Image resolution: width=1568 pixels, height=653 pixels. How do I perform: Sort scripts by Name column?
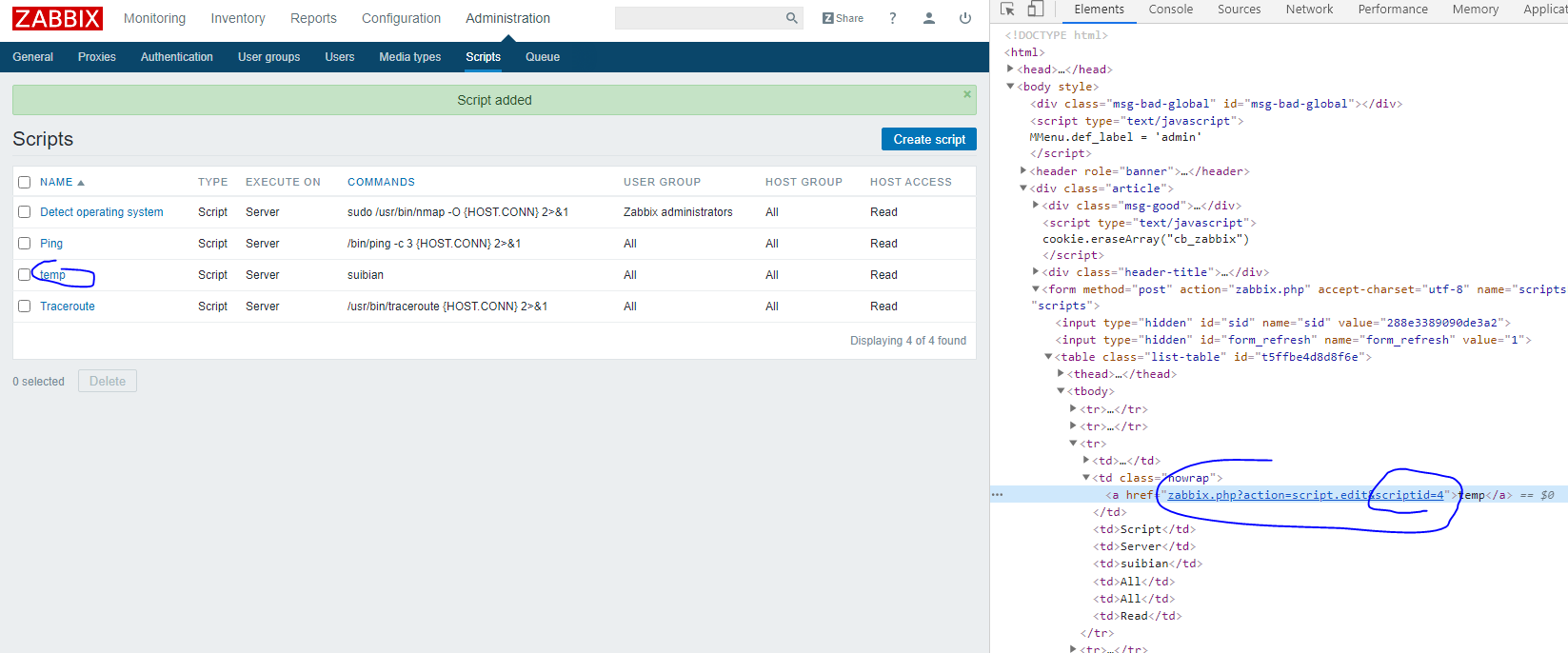click(62, 182)
